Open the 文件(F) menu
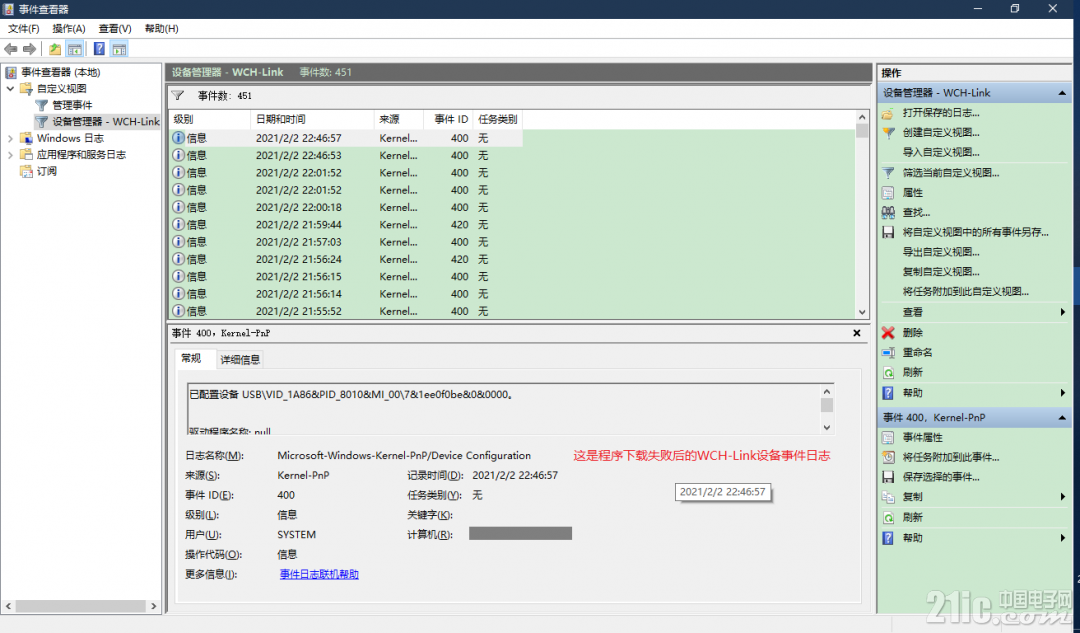Image resolution: width=1080 pixels, height=633 pixels. point(23,29)
